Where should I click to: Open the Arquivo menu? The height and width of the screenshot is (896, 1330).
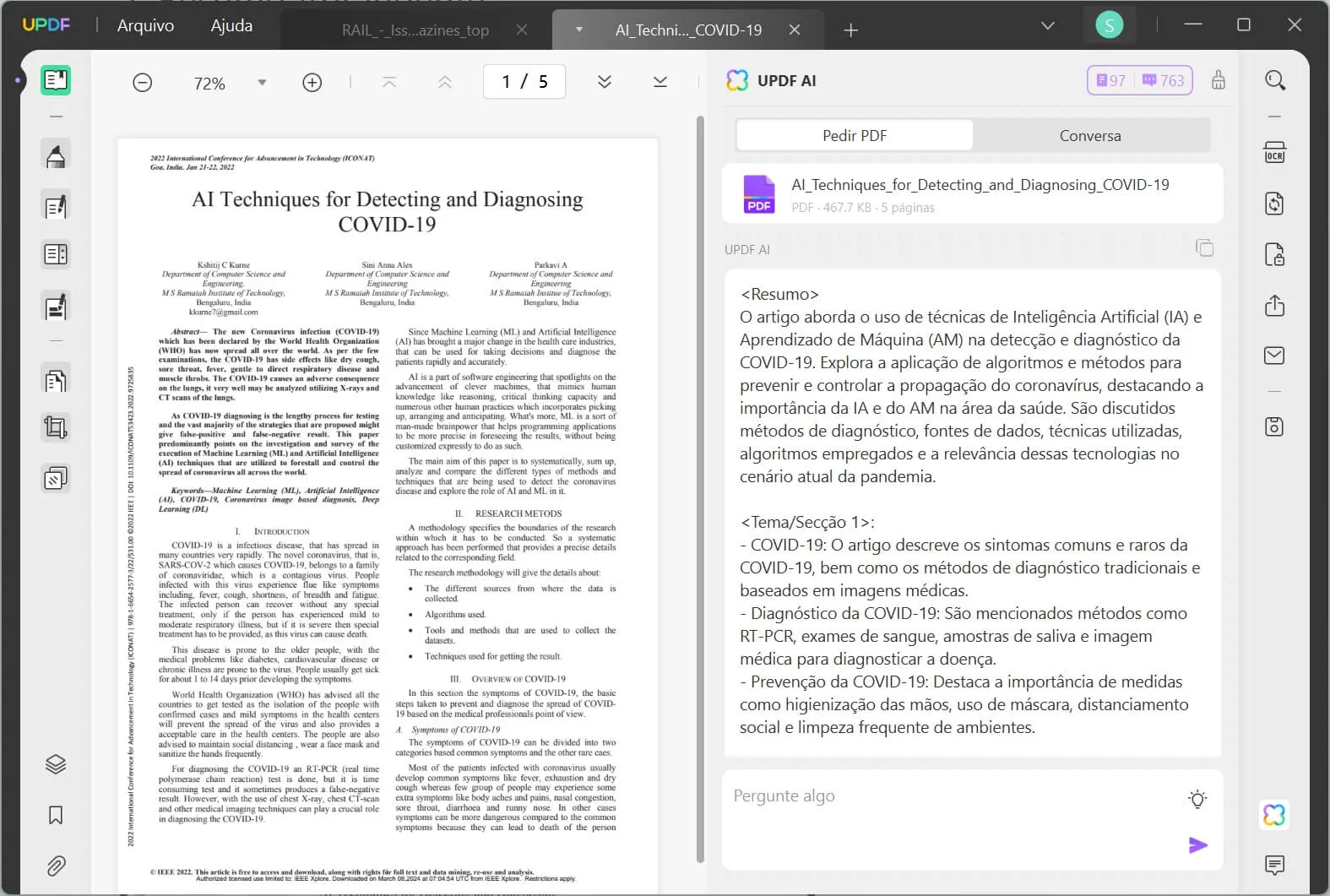(x=145, y=25)
